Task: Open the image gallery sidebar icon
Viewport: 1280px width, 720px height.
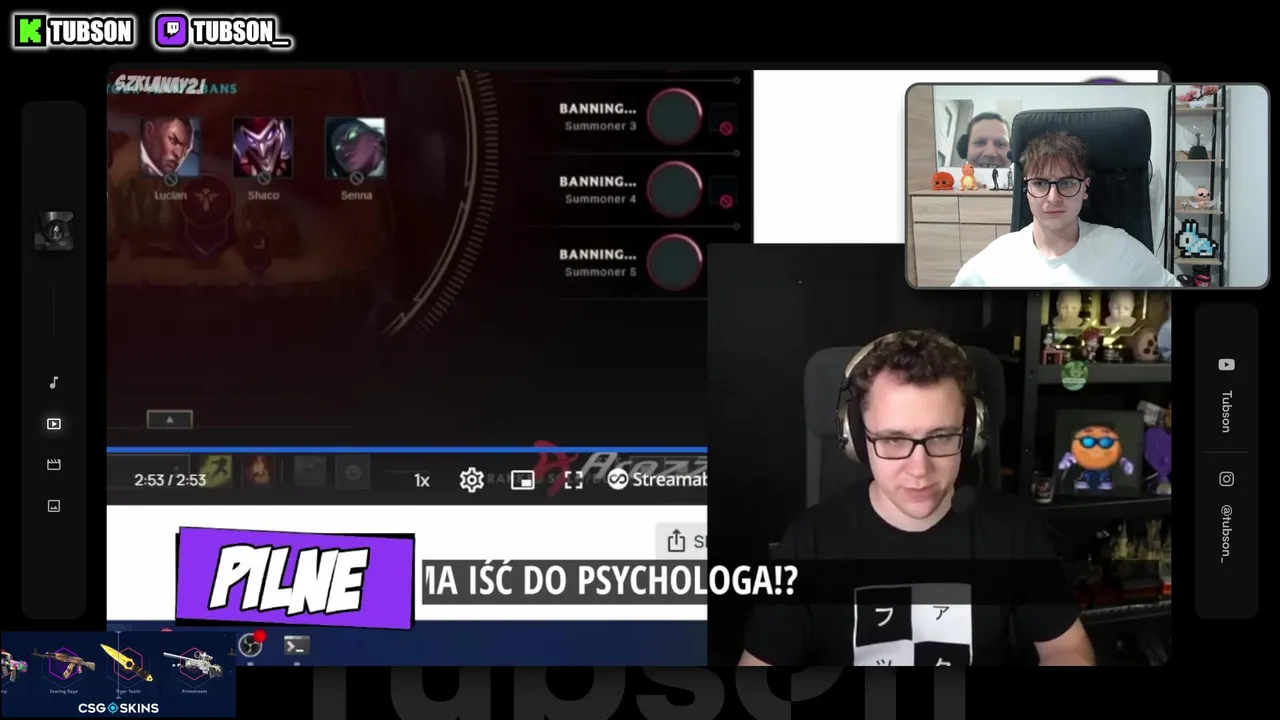Action: pos(54,506)
